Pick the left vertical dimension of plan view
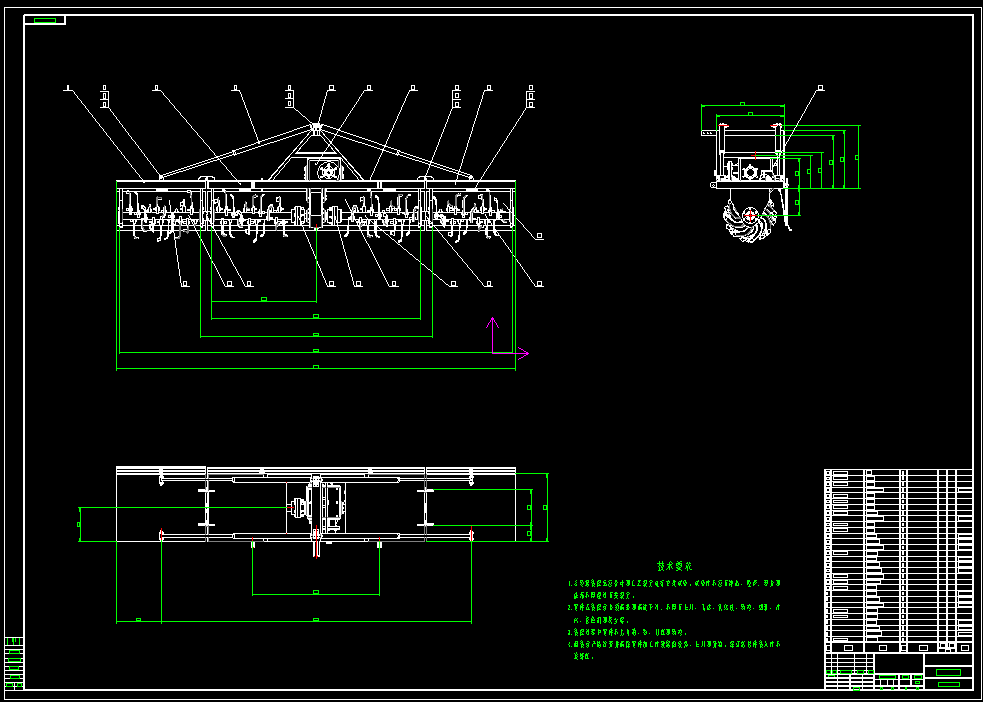Image resolution: width=983 pixels, height=702 pixels. [x=79, y=524]
